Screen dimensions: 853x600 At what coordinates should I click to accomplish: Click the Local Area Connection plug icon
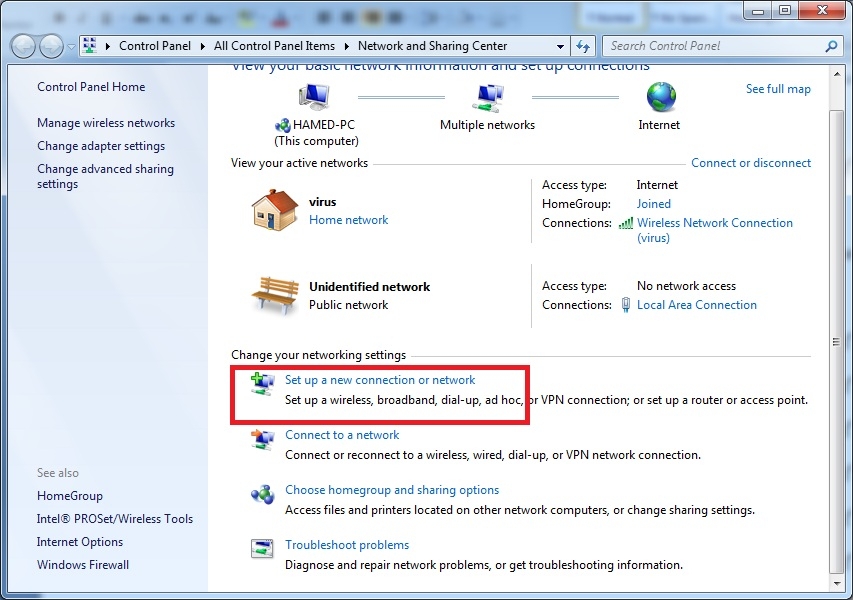point(626,305)
